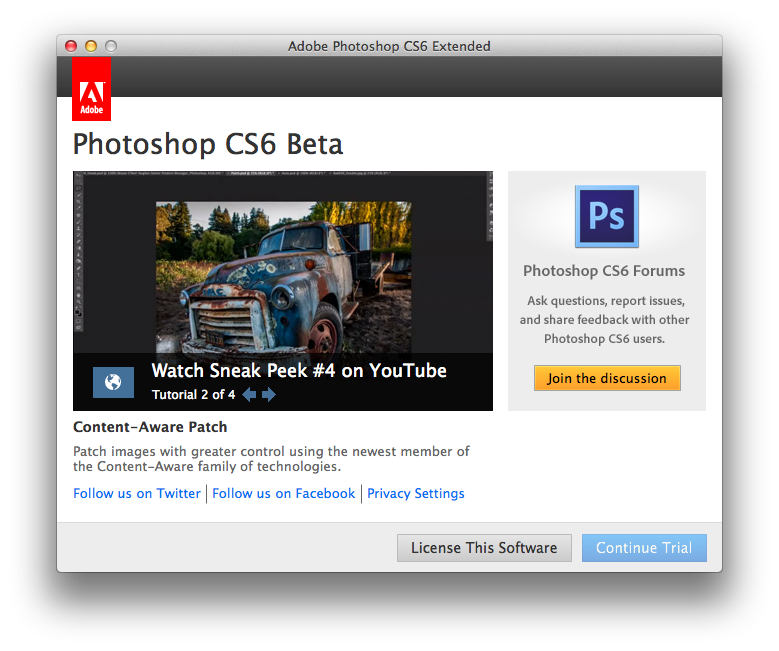Click the Content-Aware Patch heading
This screenshot has width=779, height=651.
click(150, 427)
